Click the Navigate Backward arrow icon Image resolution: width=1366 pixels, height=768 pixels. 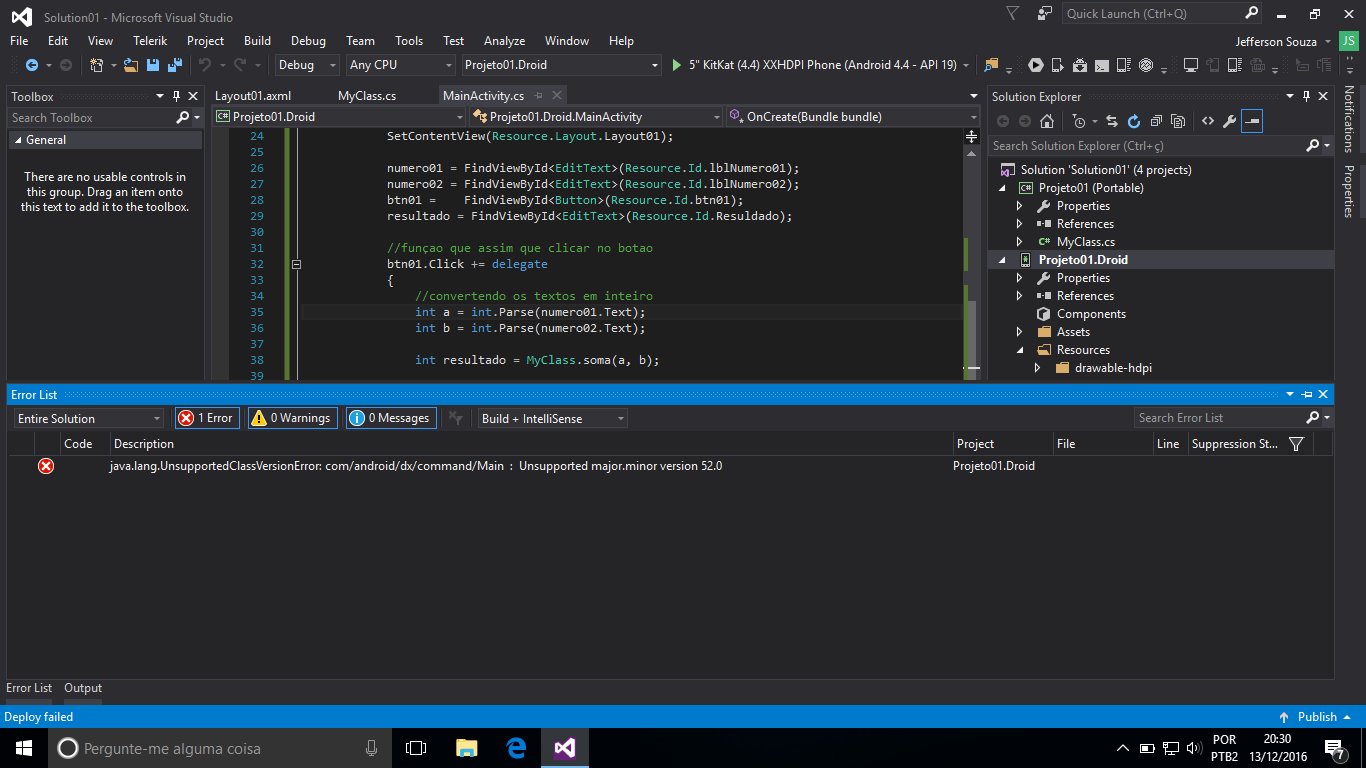click(32, 65)
